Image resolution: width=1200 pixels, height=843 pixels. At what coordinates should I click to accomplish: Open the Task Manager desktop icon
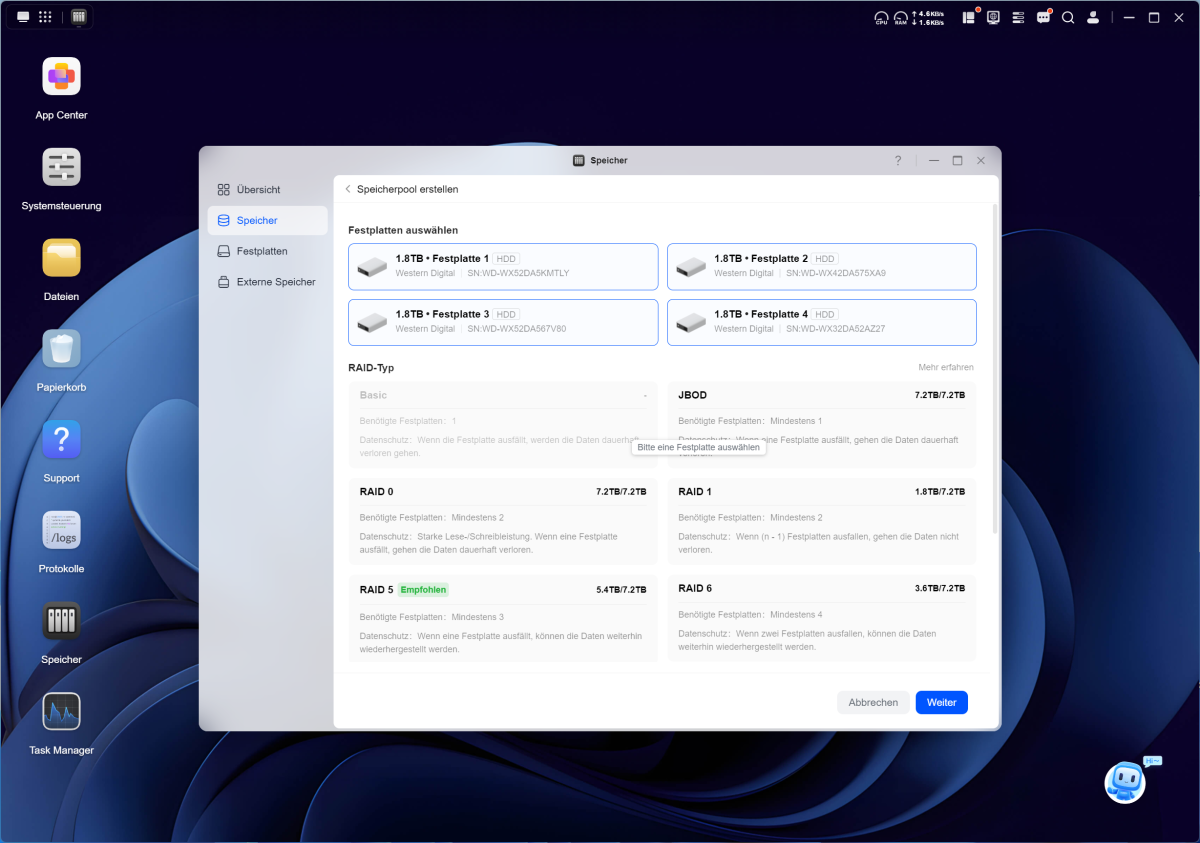coord(61,712)
